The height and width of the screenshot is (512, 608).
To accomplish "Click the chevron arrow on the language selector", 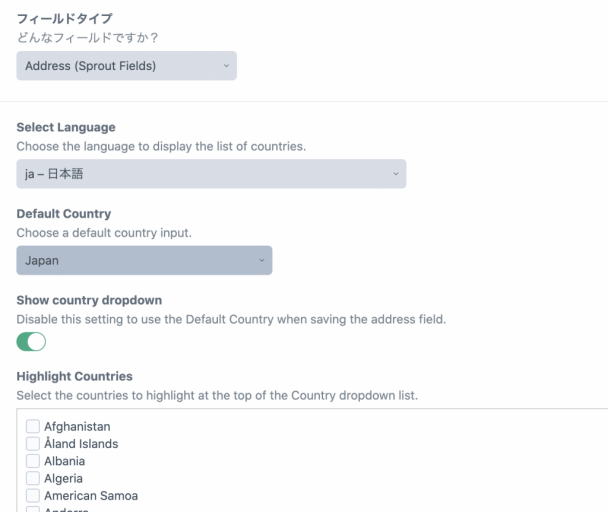I will point(396,174).
